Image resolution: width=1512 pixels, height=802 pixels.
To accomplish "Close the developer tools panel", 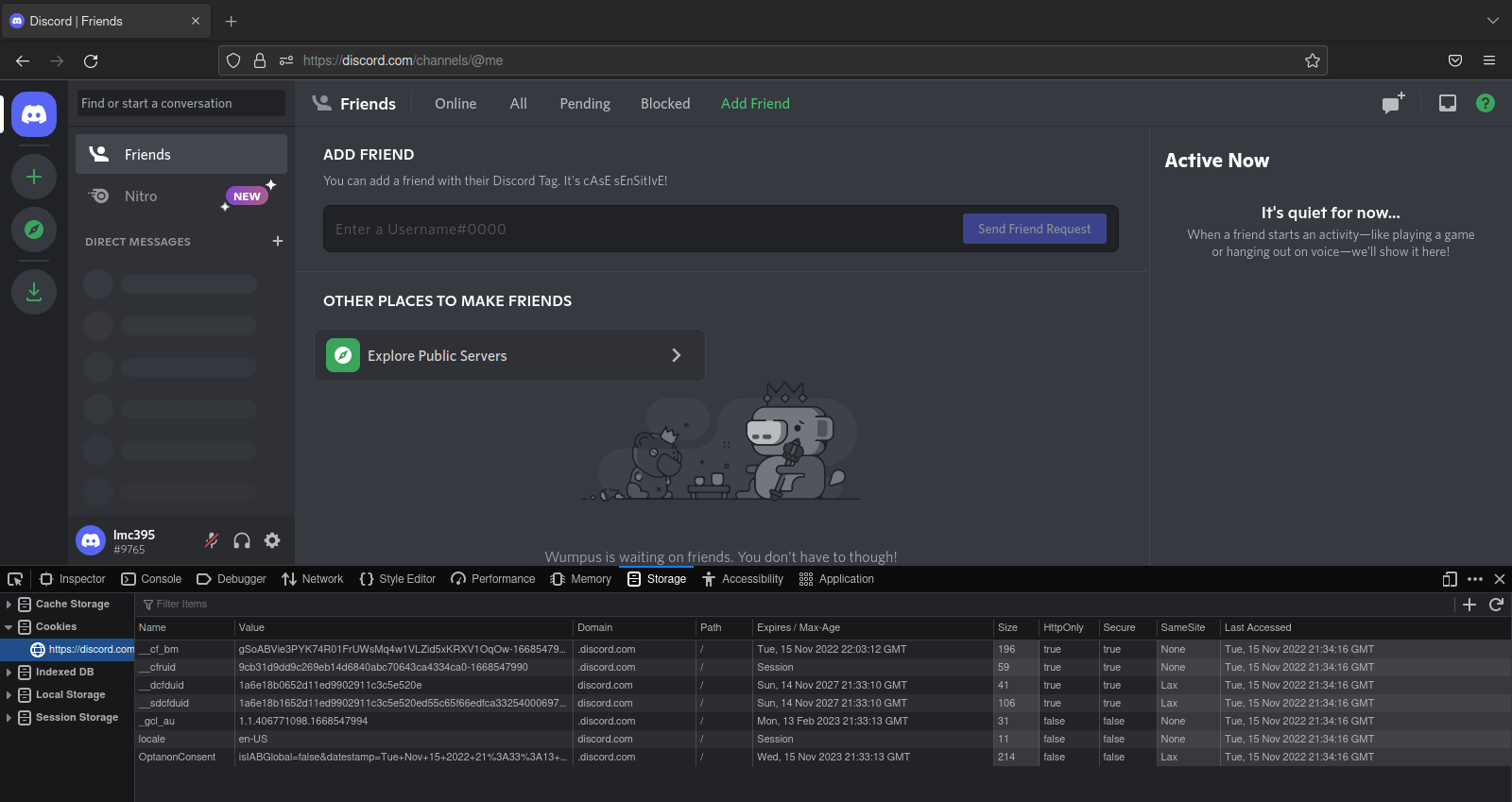I will click(x=1500, y=579).
